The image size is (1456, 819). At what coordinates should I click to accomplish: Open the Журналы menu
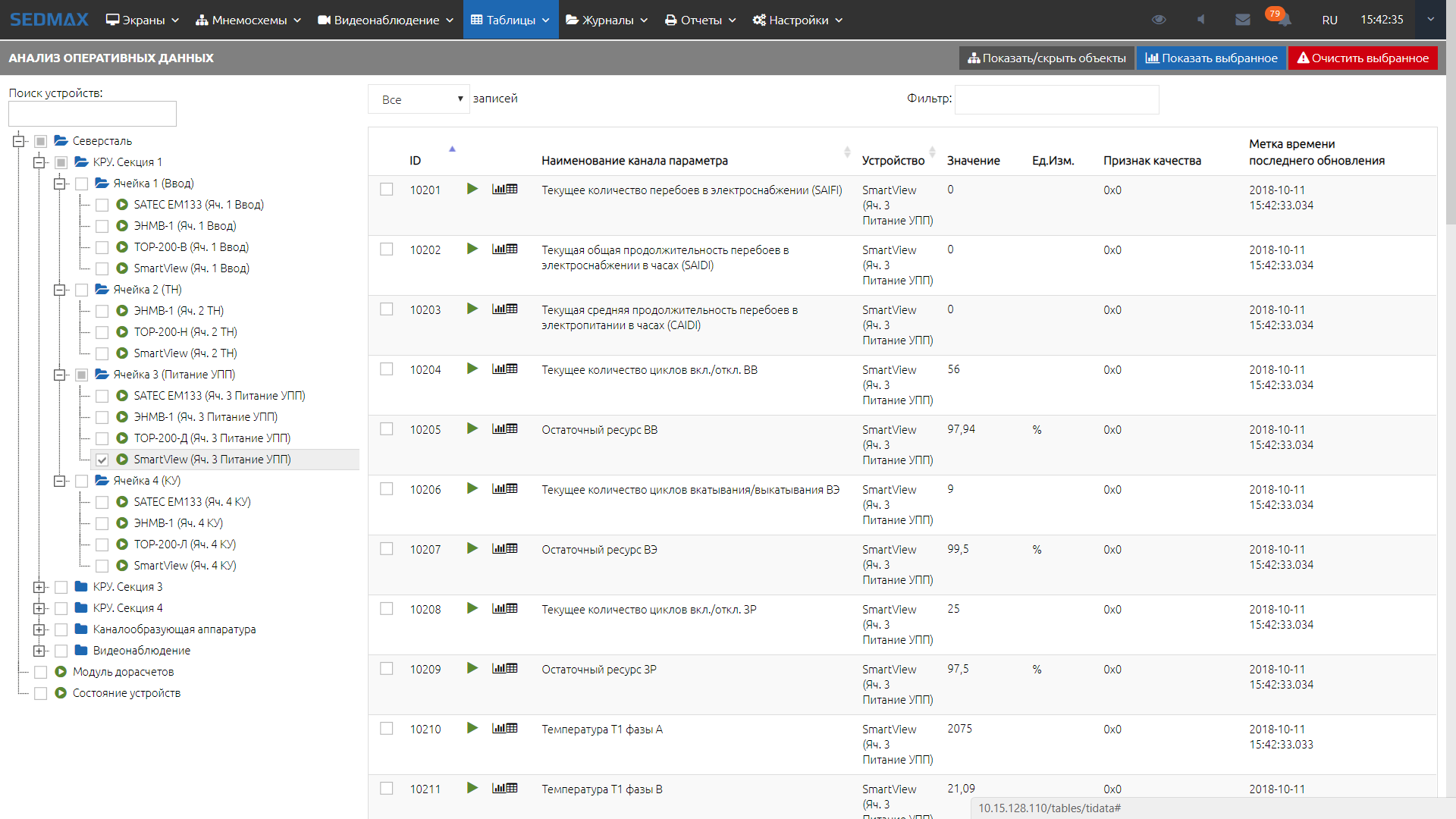tap(607, 20)
